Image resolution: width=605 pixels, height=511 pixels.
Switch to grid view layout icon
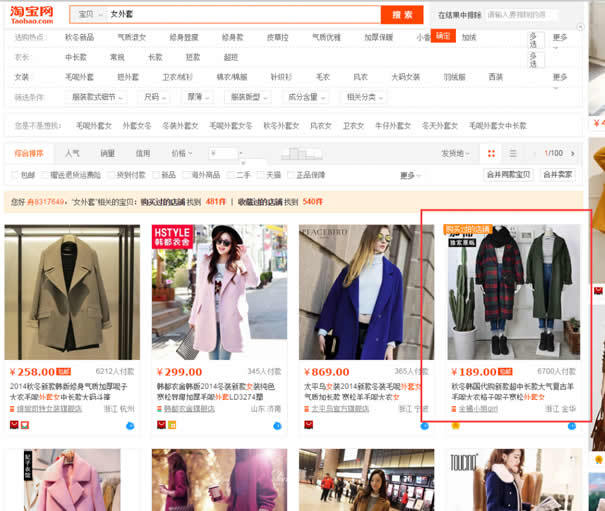pos(491,153)
